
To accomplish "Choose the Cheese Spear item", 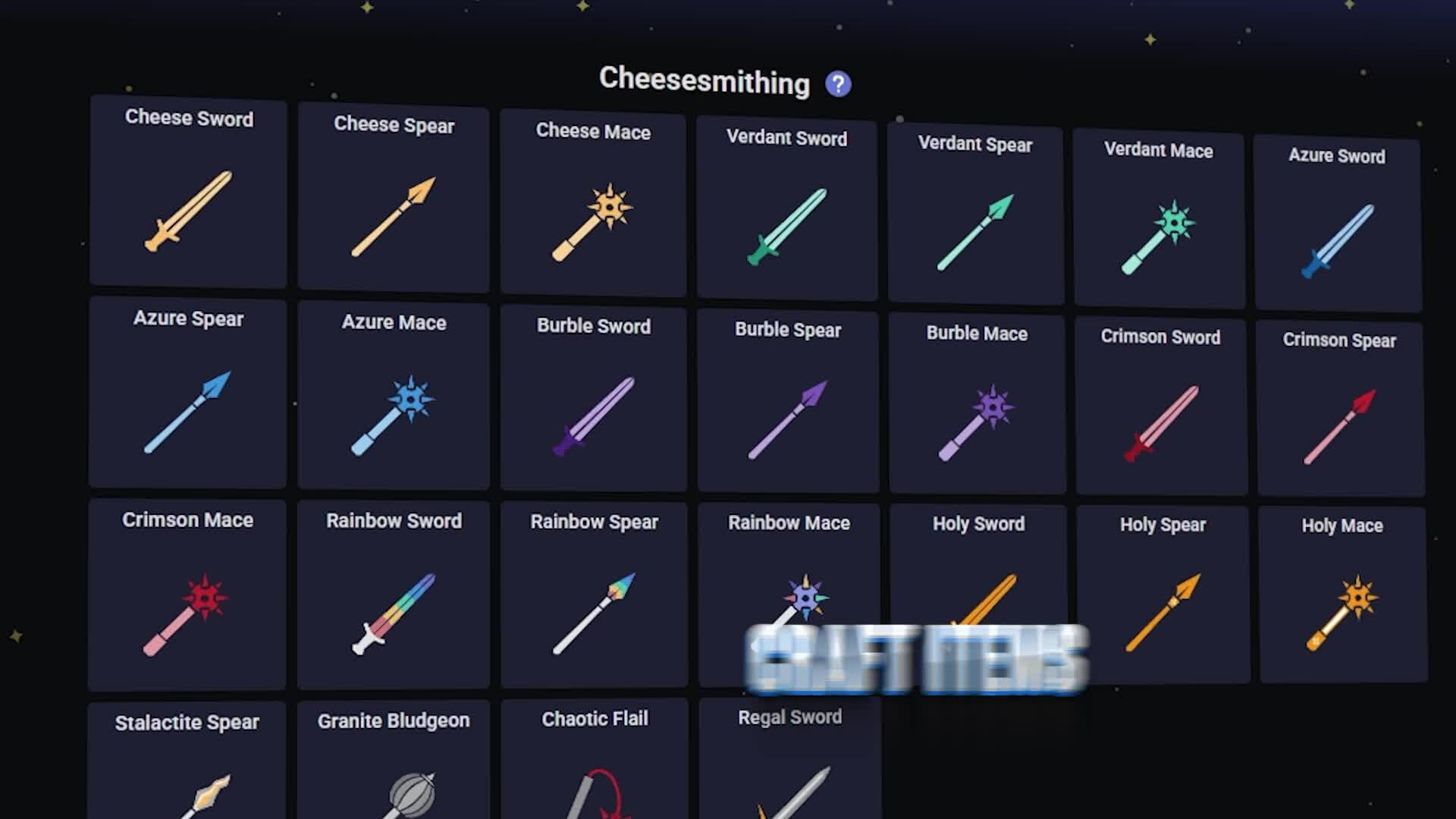I will tap(394, 198).
